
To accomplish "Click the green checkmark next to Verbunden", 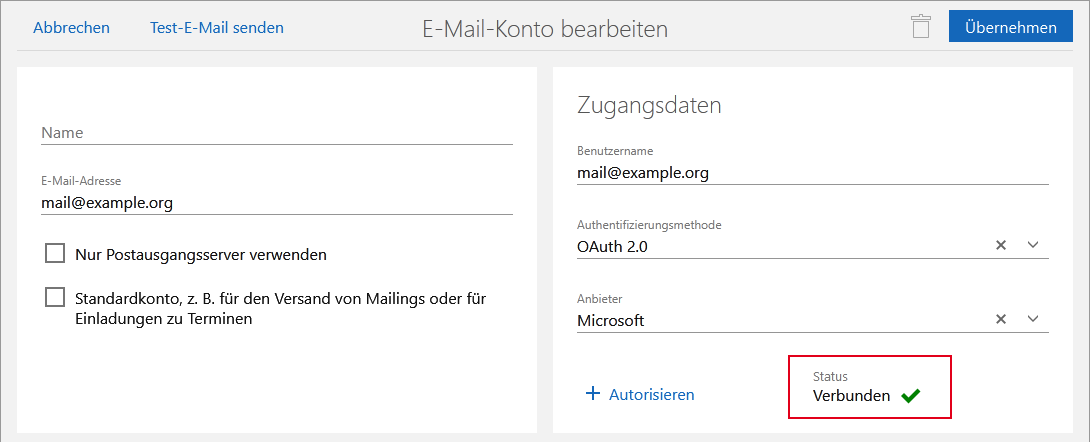I will point(910,396).
